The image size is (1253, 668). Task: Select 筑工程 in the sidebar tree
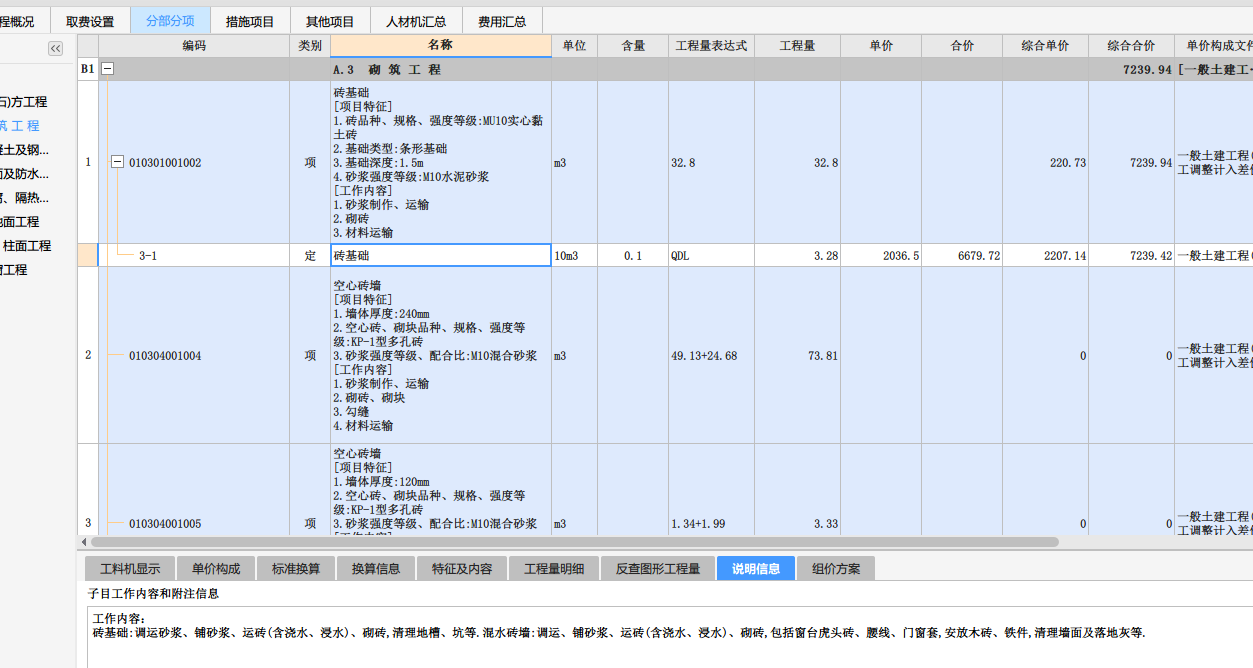20,126
